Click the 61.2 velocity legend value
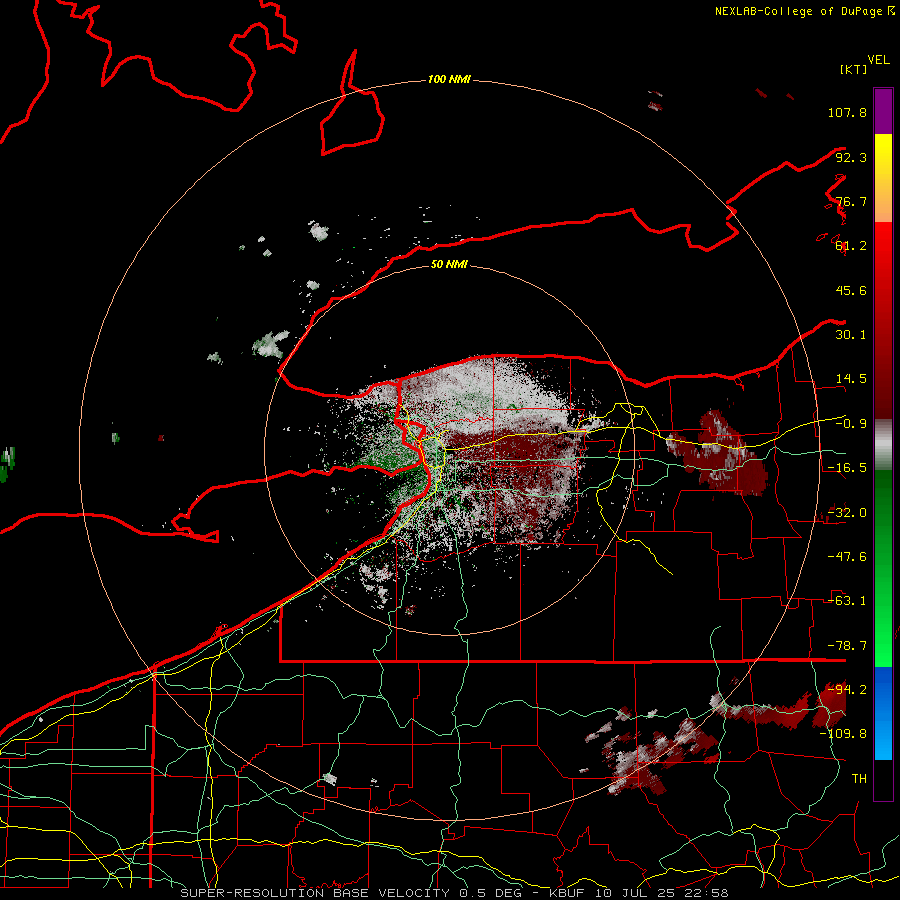The image size is (900, 900). point(851,246)
